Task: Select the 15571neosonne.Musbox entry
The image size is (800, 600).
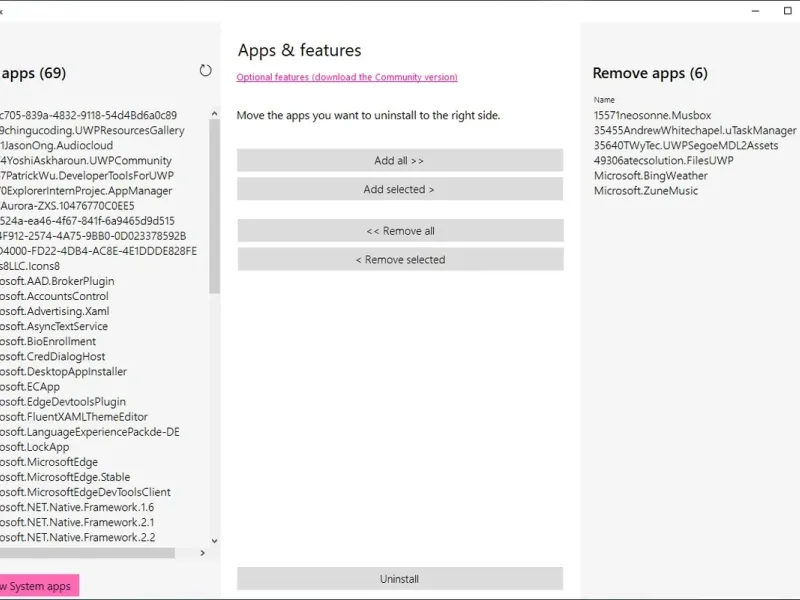Action: click(652, 116)
